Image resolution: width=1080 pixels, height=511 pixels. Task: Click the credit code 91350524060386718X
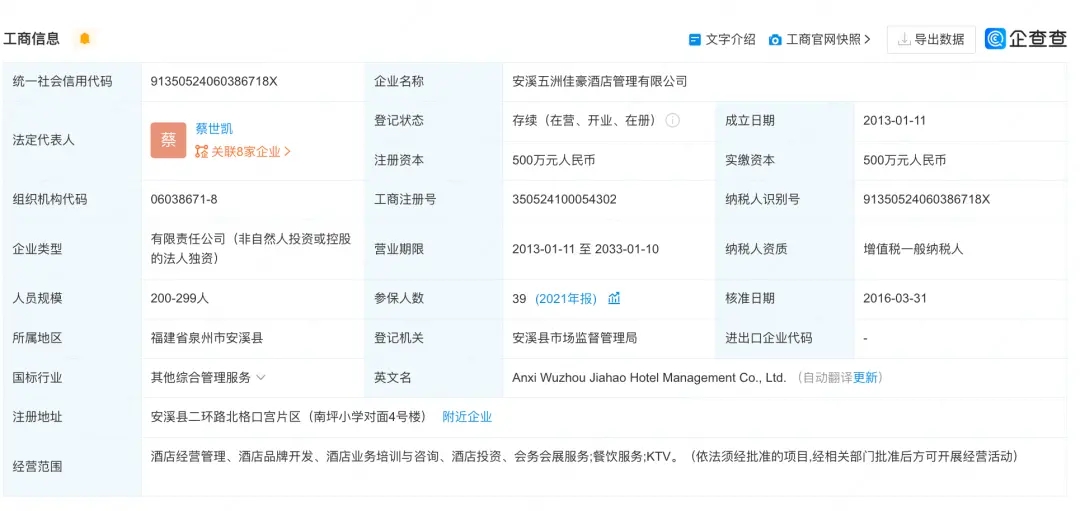tap(214, 81)
